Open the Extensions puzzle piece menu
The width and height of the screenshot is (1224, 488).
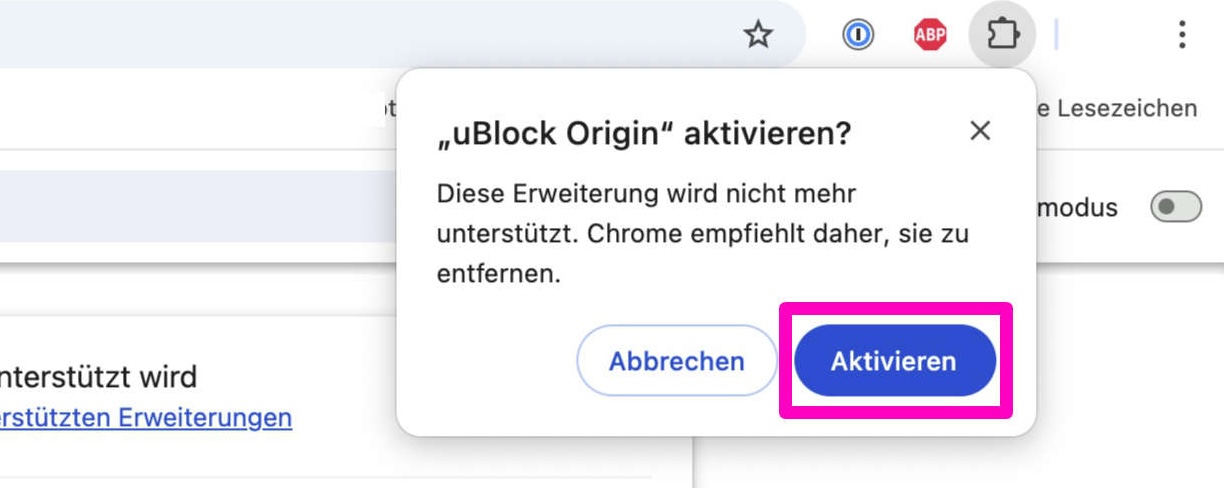[1002, 36]
